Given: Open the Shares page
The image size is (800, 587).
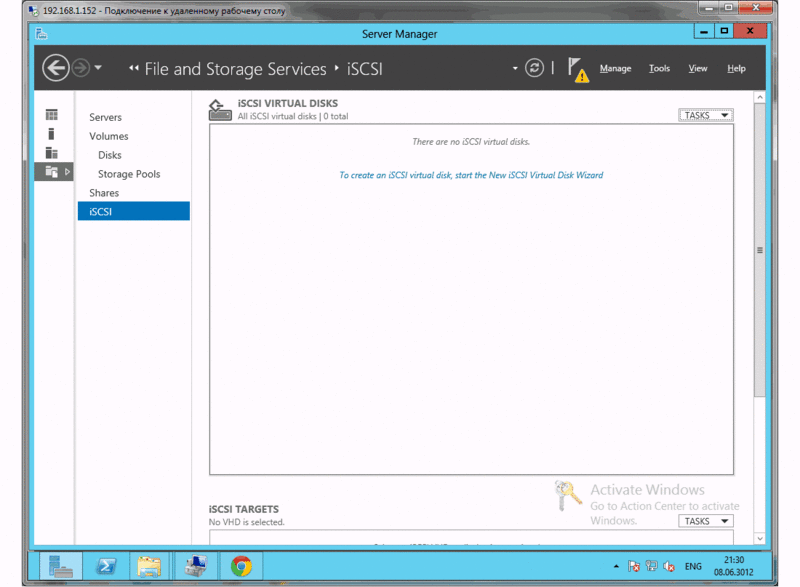Looking at the screenshot, I should (x=104, y=193).
